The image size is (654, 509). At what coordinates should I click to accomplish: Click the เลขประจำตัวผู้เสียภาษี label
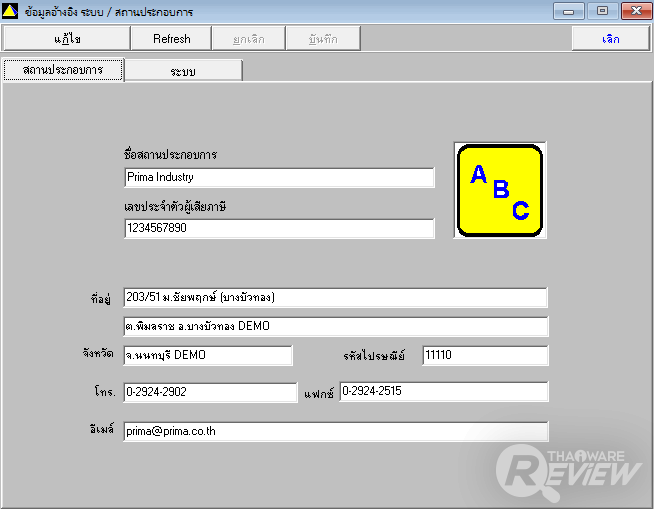(175, 206)
